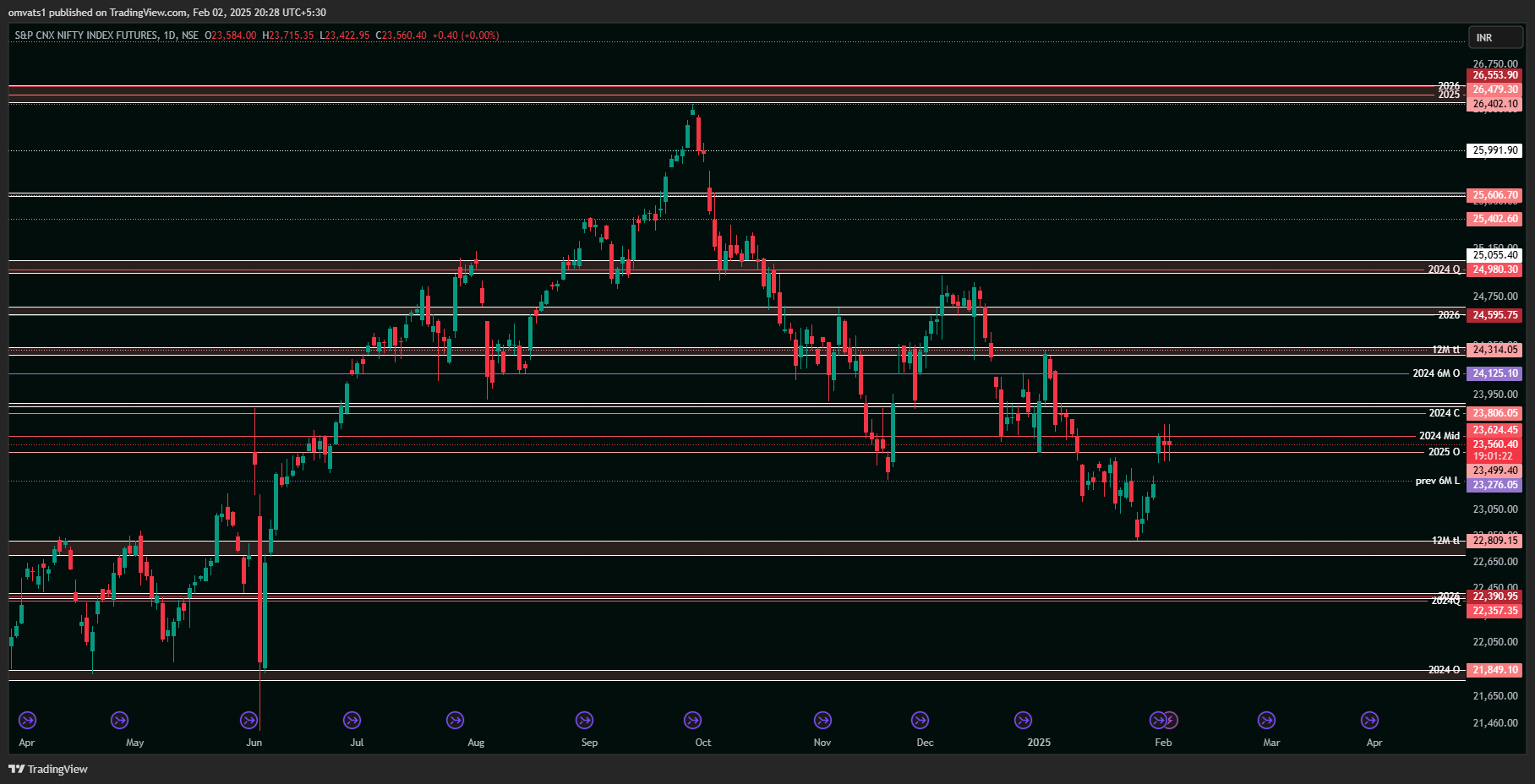Click the low value L23,422.95

click(345, 35)
